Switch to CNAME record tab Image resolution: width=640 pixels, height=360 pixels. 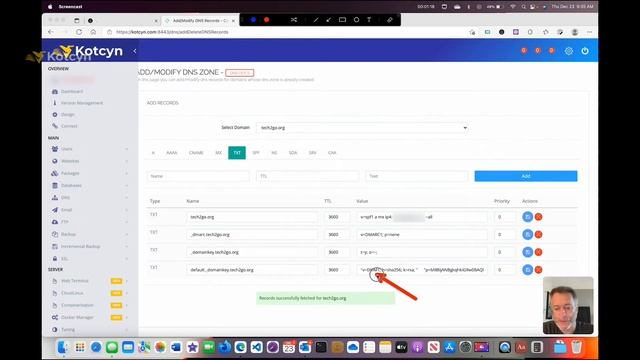[196, 153]
